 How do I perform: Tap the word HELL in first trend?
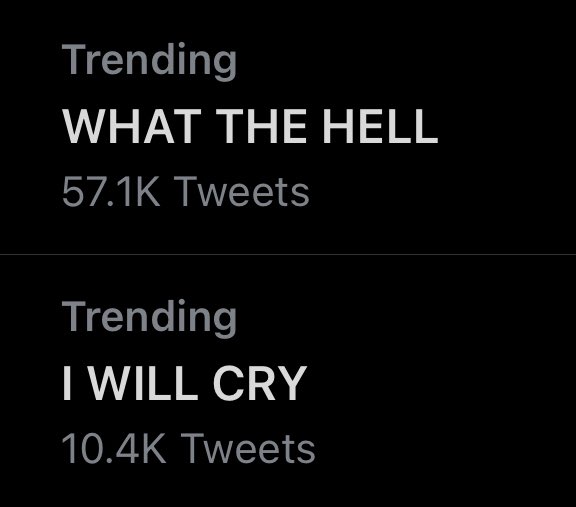(x=380, y=126)
